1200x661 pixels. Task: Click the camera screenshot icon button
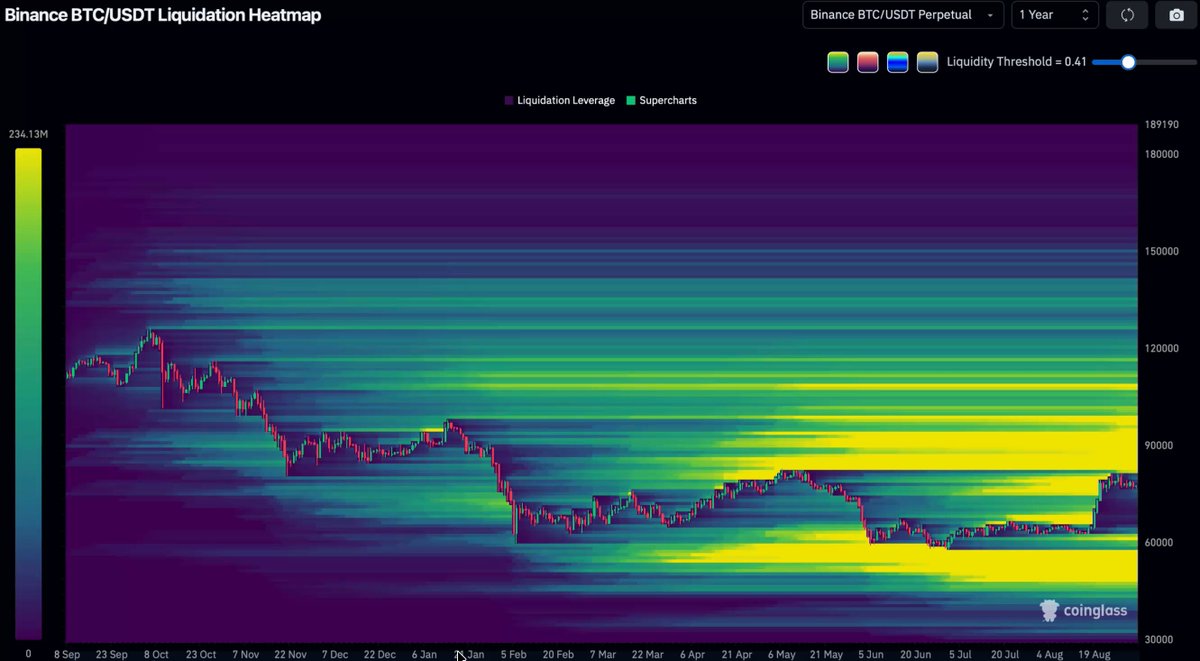(x=1176, y=15)
